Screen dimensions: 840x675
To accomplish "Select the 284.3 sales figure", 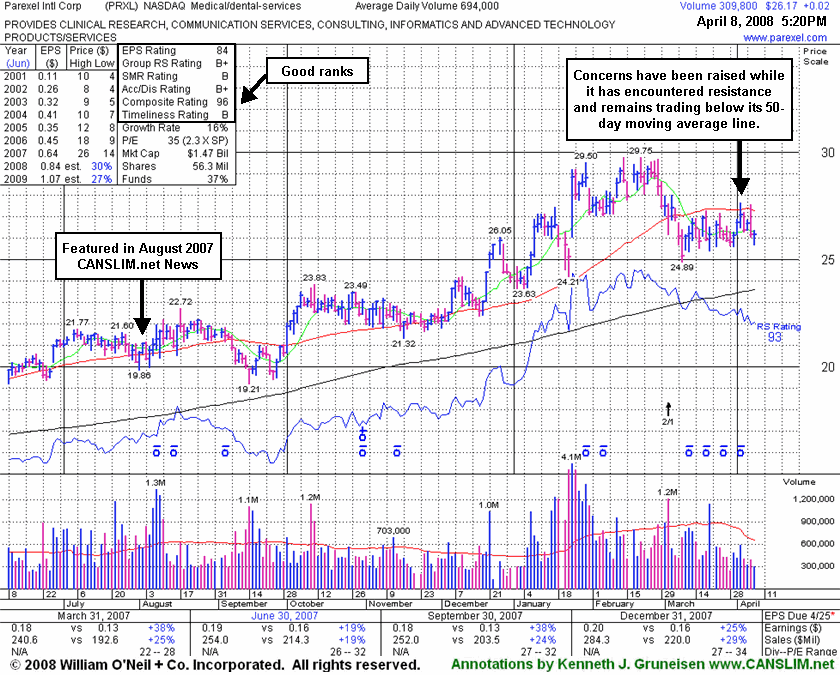I will coord(597,640).
